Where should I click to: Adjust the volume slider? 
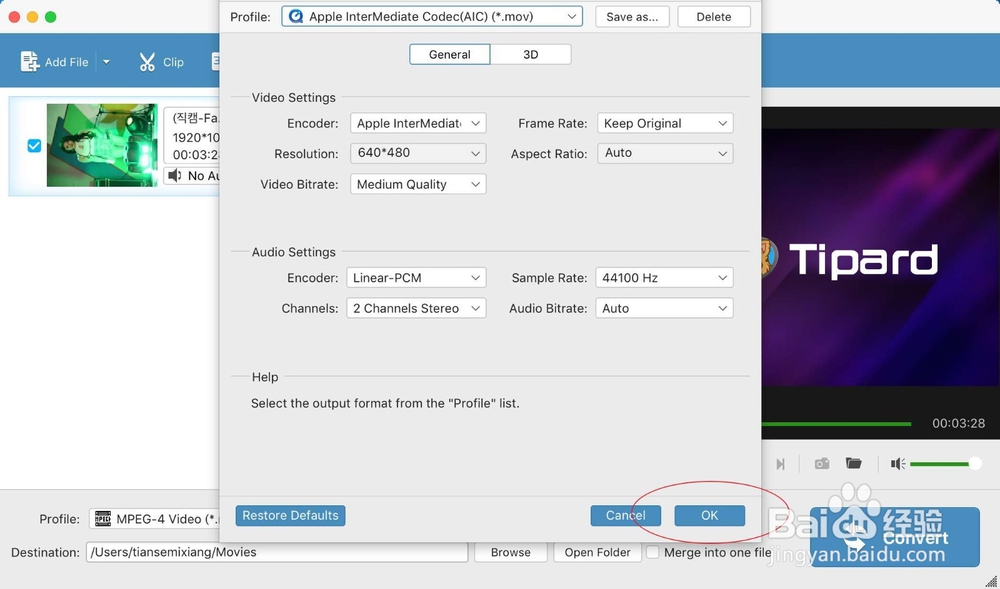945,463
